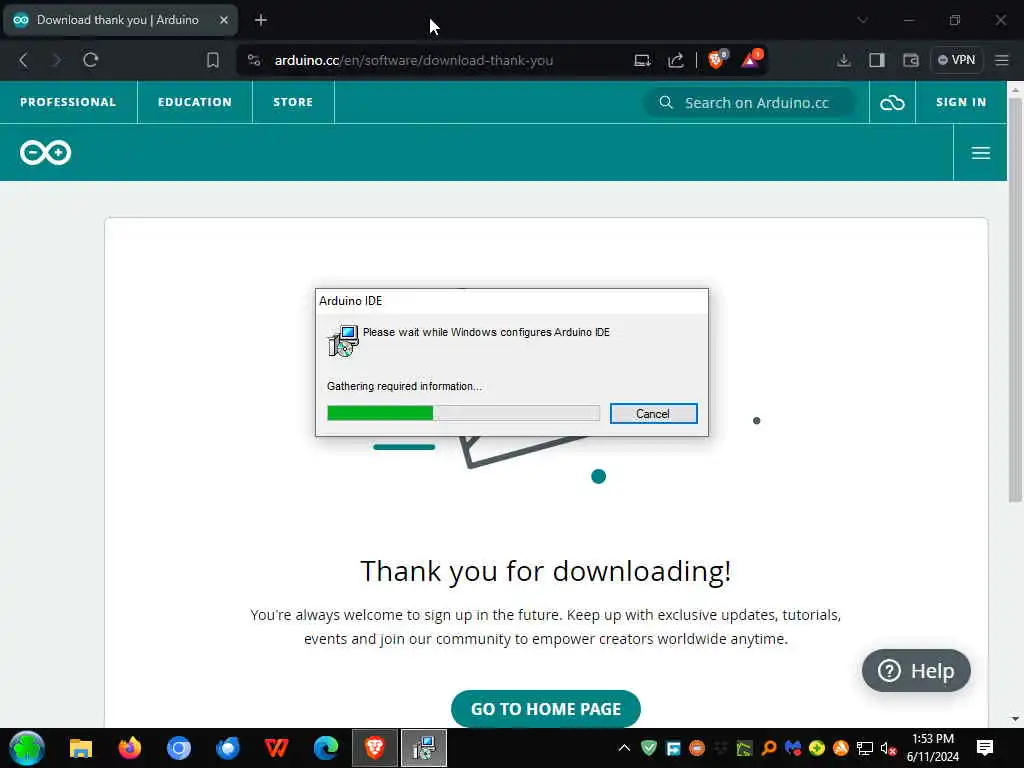This screenshot has width=1024, height=768.
Task: Switch to Brave browser taskbar icon
Action: [x=375, y=748]
